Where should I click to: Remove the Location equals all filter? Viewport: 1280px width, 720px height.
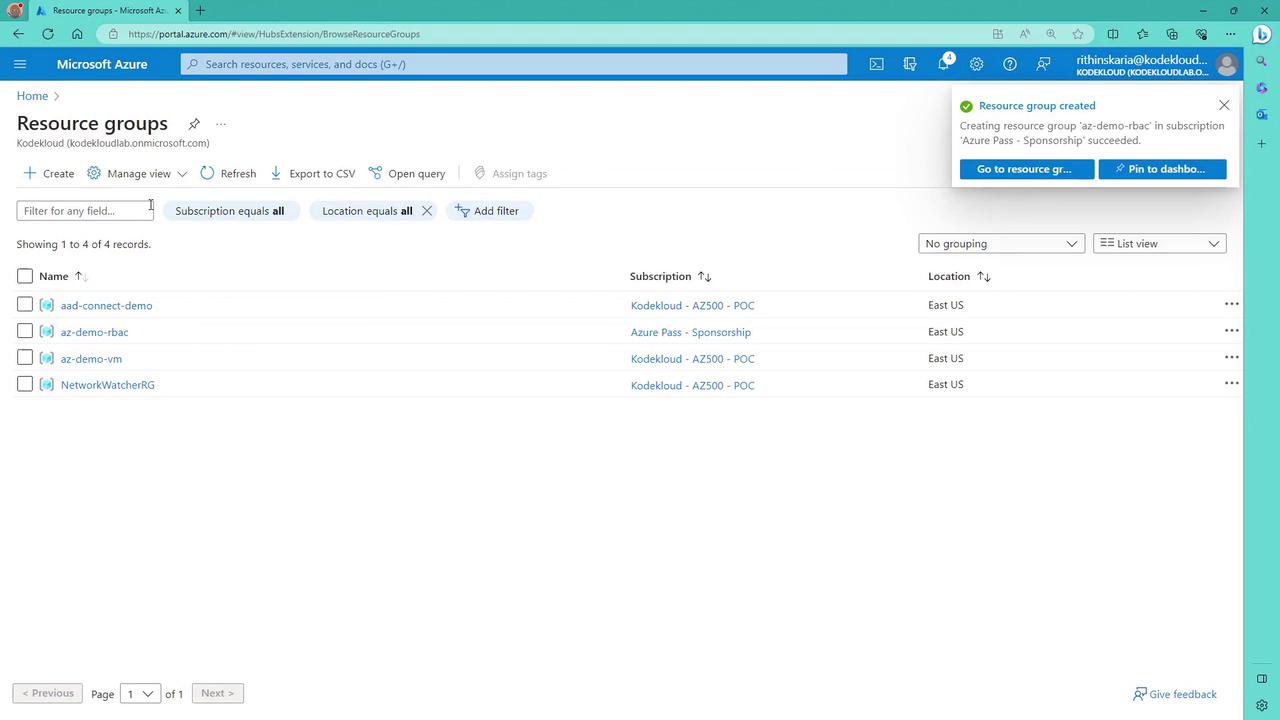427,211
